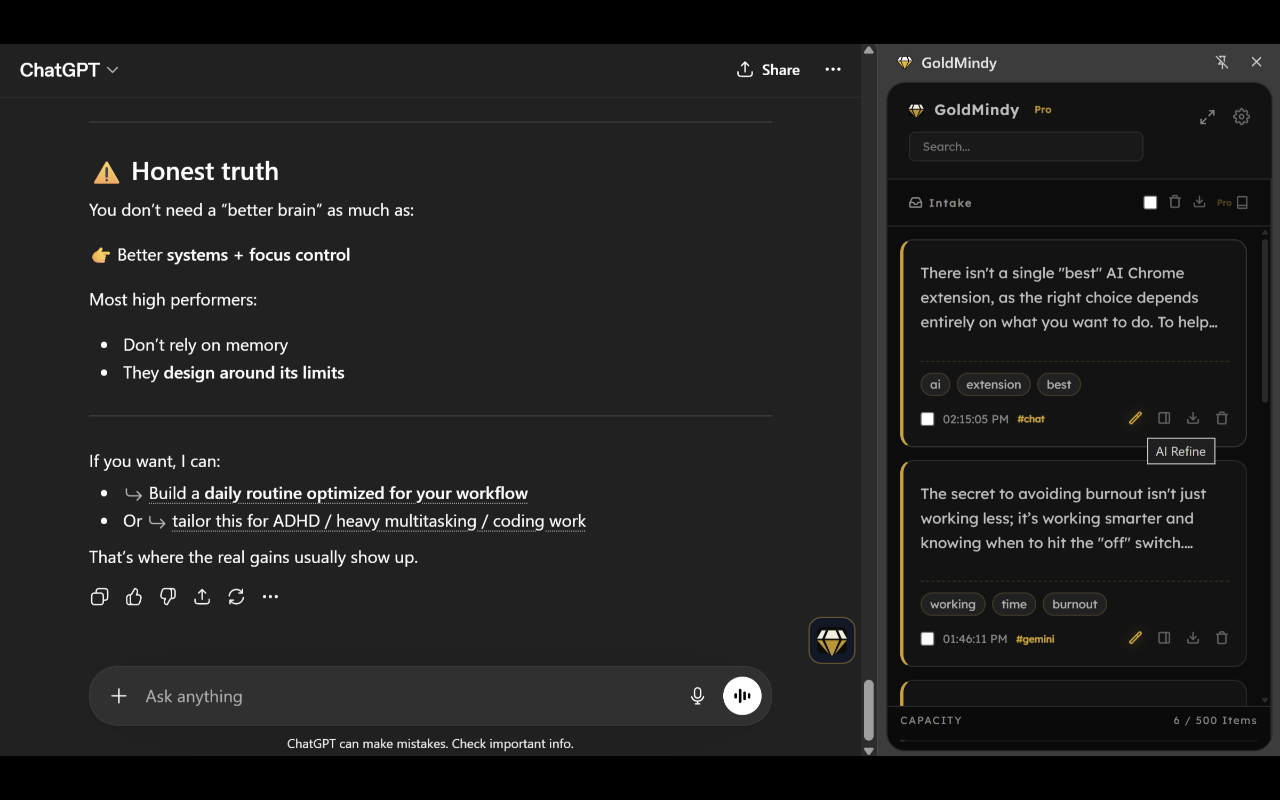This screenshot has height=800, width=1280.
Task: Click the '02:15:05 PM' timestamp
Action: pyautogui.click(x=975, y=419)
